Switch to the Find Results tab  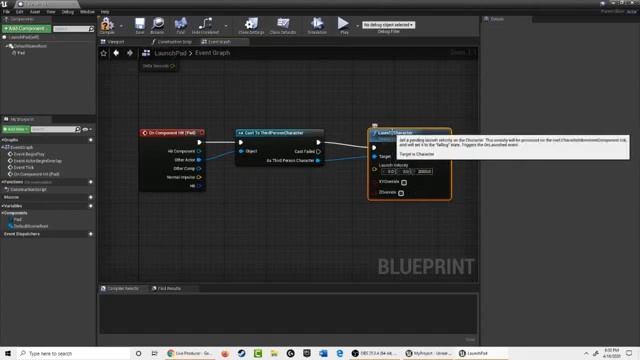click(167, 289)
